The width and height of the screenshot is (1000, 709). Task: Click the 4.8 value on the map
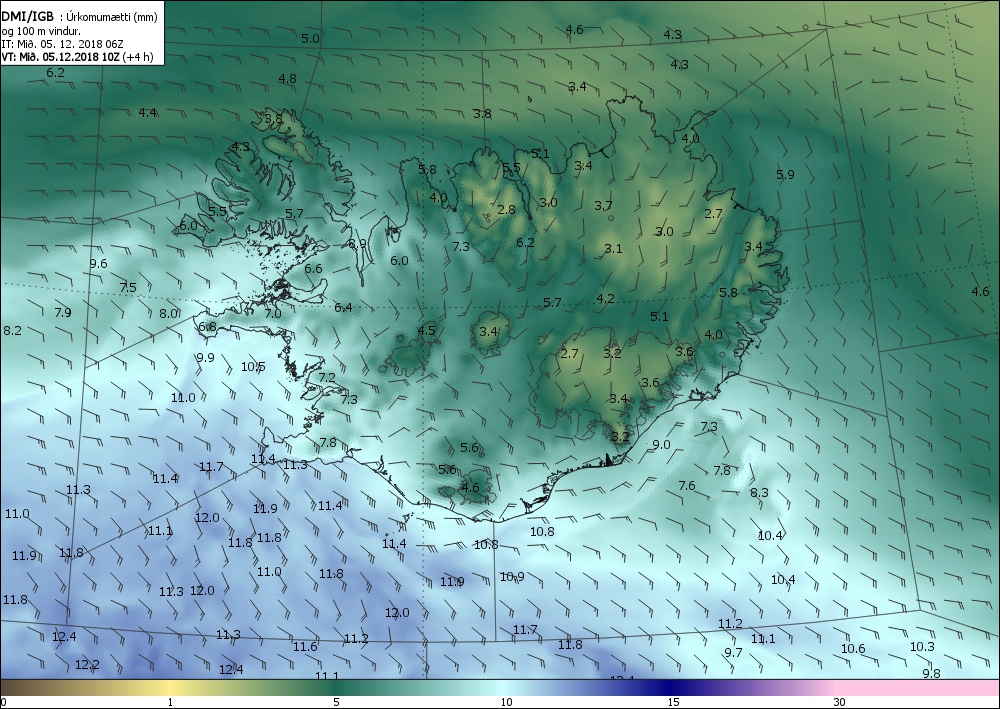pos(288,78)
